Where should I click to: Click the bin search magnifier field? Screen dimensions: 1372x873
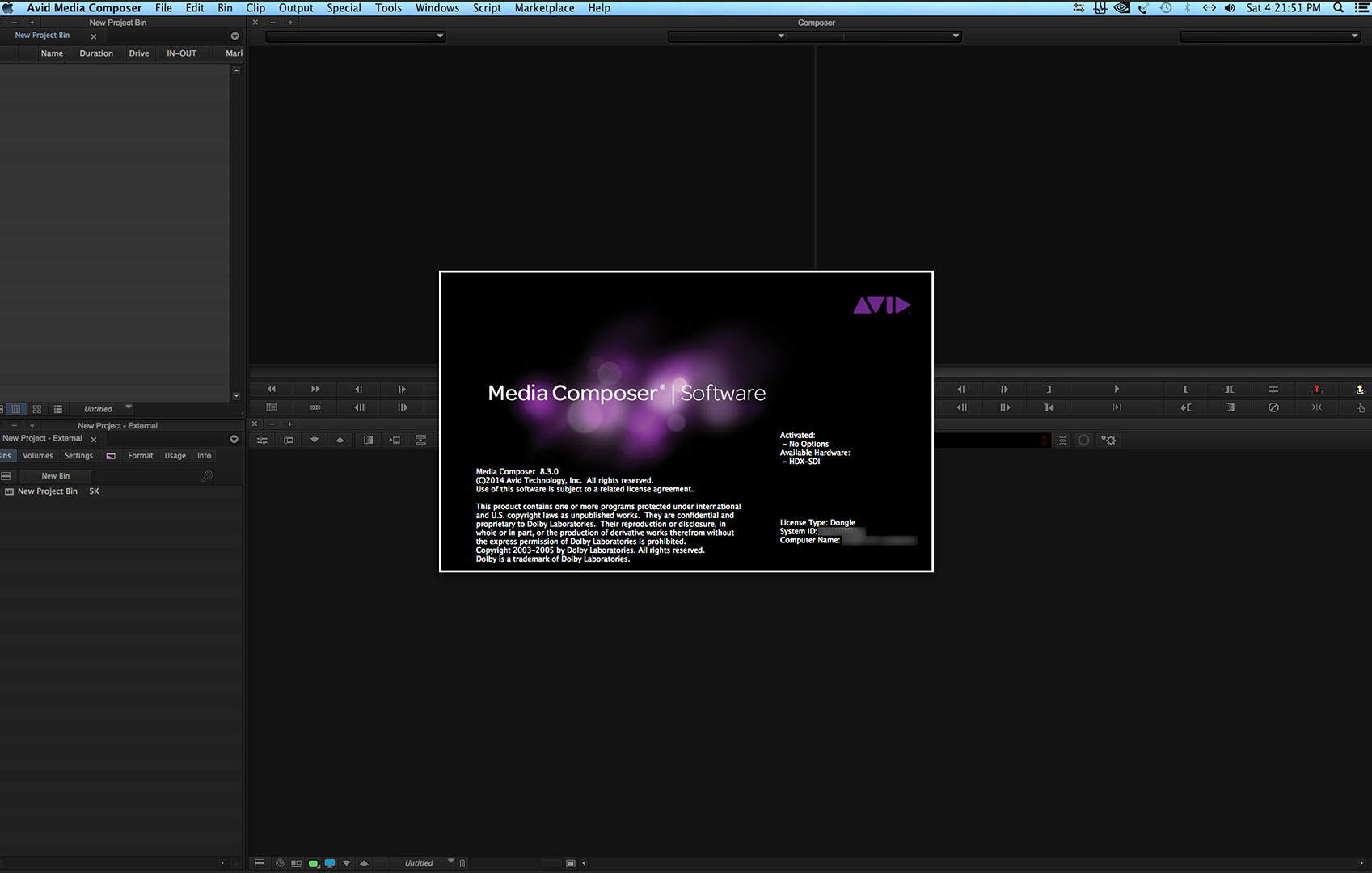click(154, 476)
